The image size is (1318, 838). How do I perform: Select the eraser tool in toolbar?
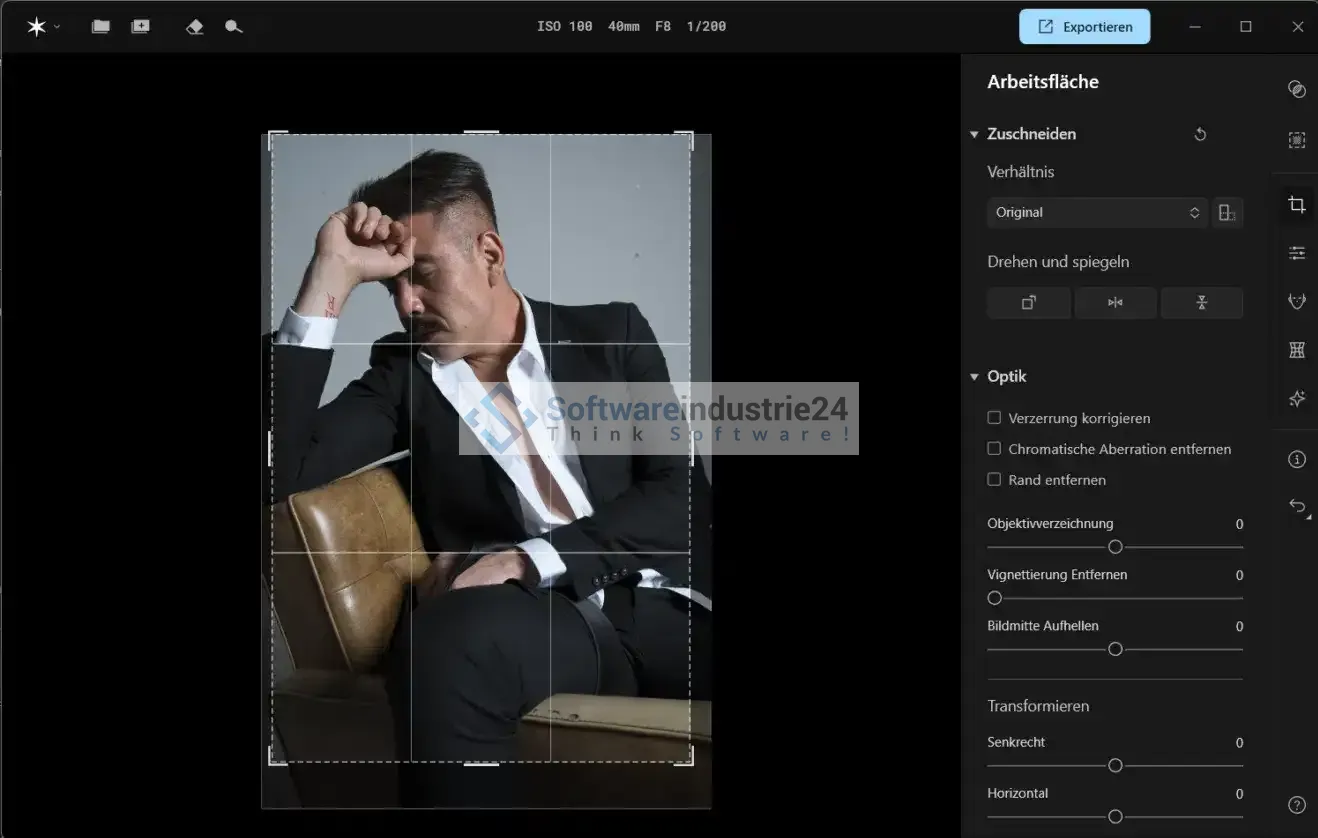coord(195,27)
